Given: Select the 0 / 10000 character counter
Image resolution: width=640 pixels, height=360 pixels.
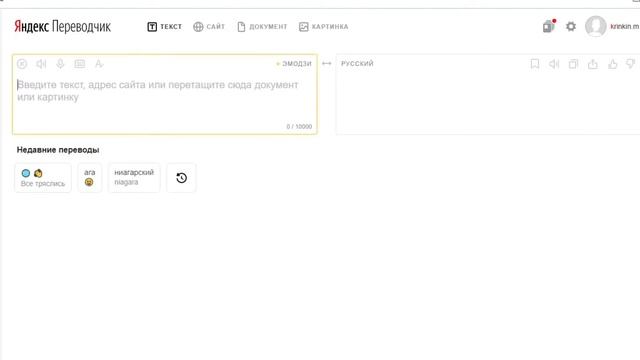Looking at the screenshot, I should [x=299, y=127].
